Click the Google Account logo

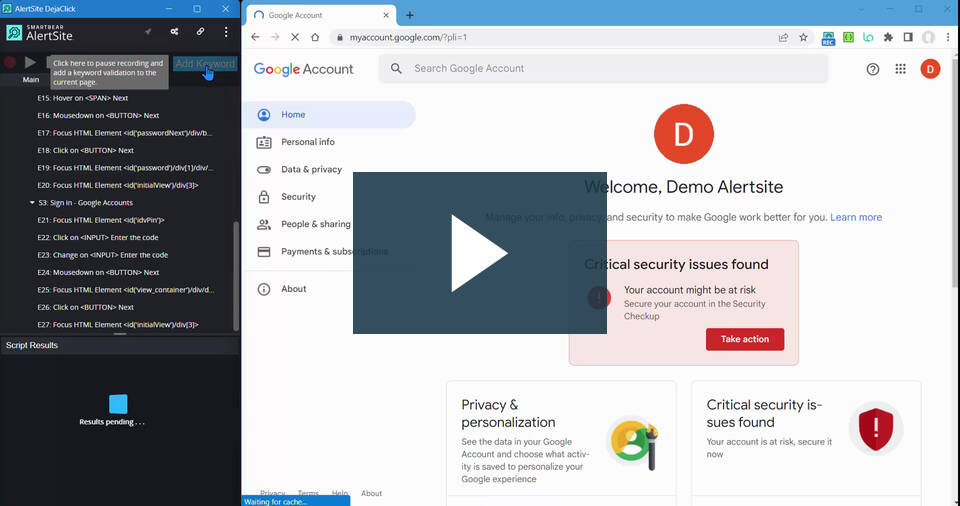(x=303, y=69)
